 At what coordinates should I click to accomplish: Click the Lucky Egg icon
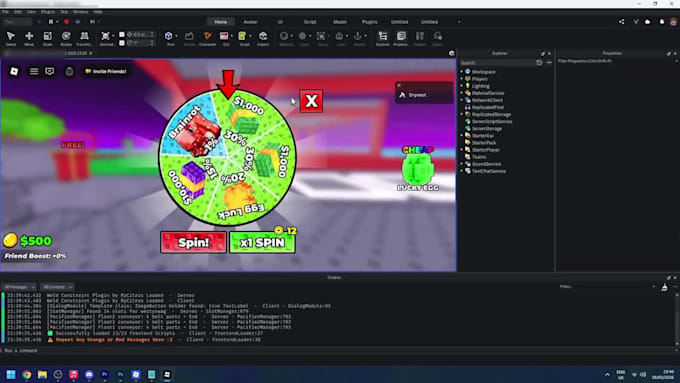tap(417, 169)
